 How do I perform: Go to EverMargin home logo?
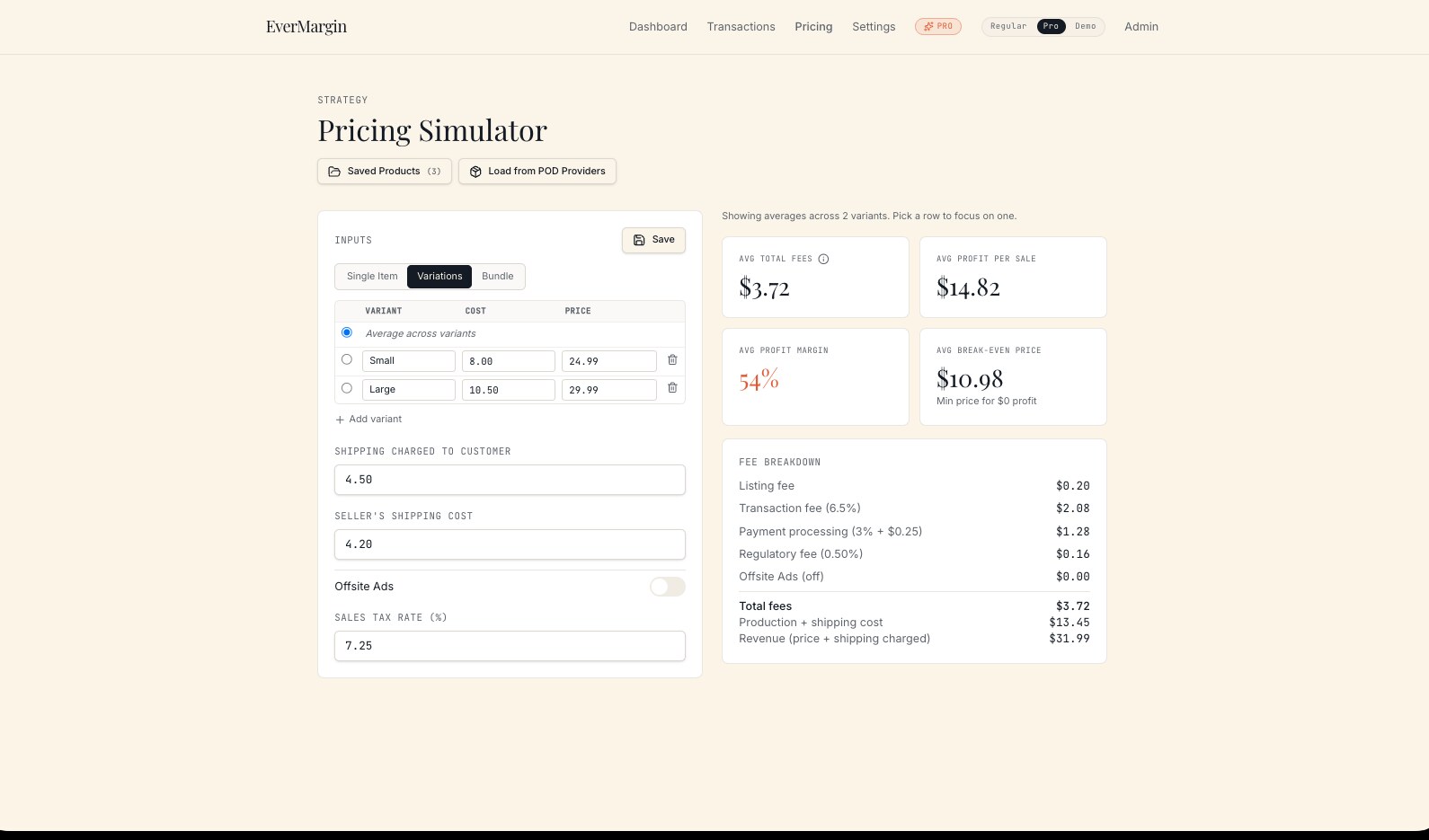pos(306,27)
